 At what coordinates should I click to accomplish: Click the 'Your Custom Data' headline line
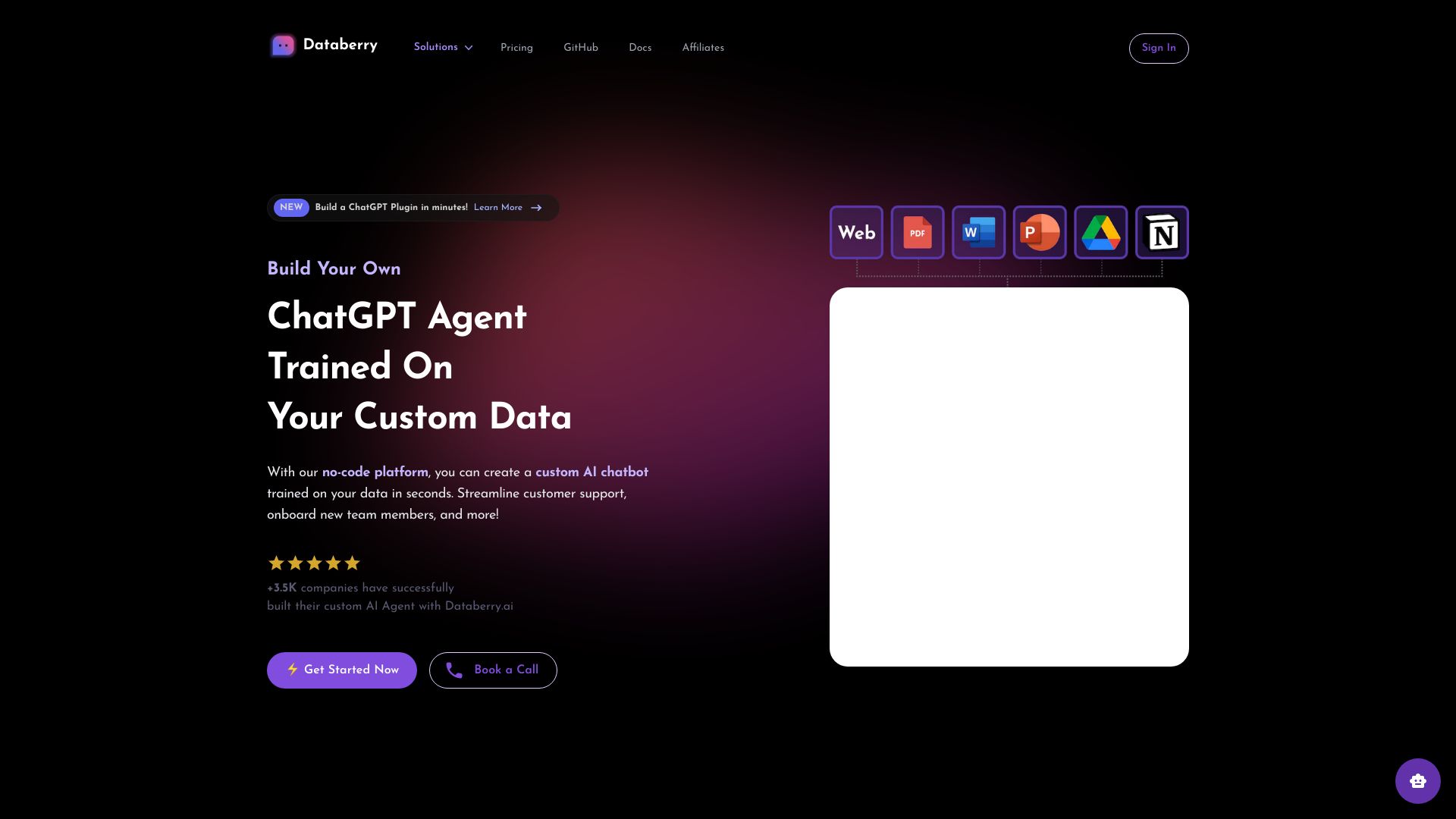tap(419, 416)
